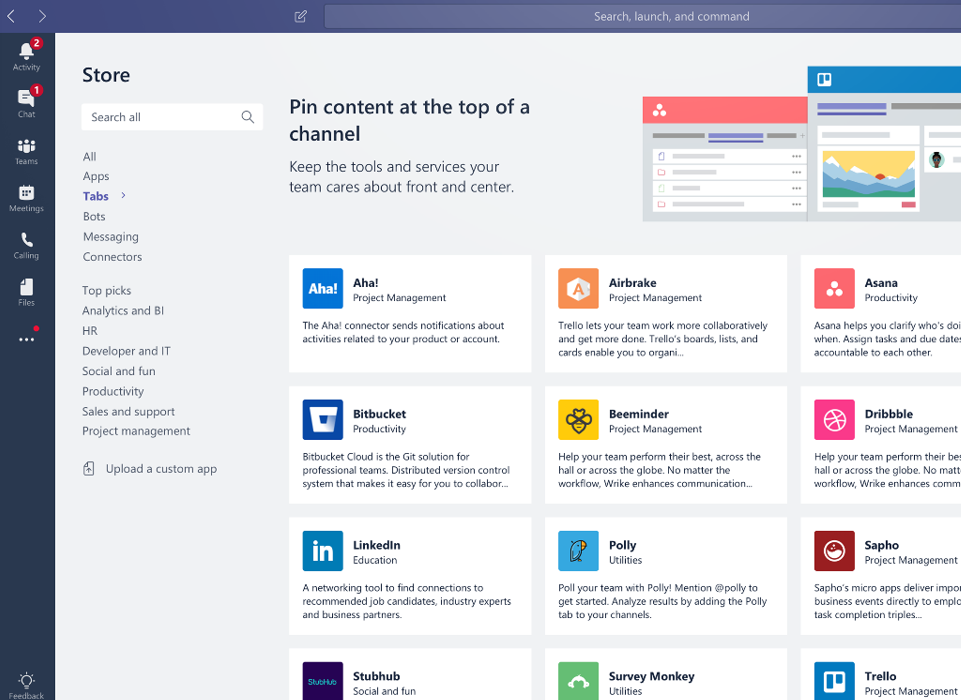Click the Bitbucket app icon
Image resolution: width=961 pixels, height=700 pixels.
point(322,420)
